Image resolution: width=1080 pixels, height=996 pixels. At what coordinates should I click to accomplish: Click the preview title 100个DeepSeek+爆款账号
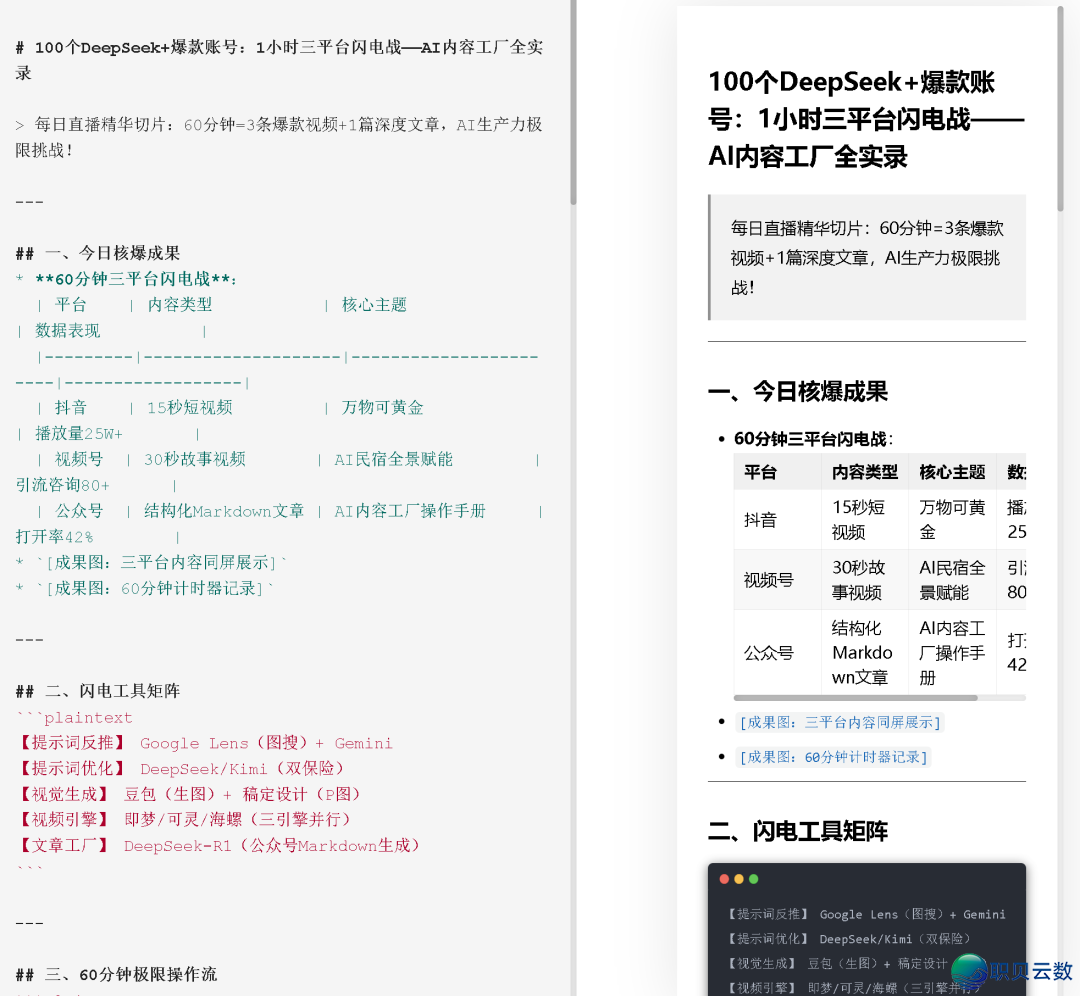click(x=866, y=119)
